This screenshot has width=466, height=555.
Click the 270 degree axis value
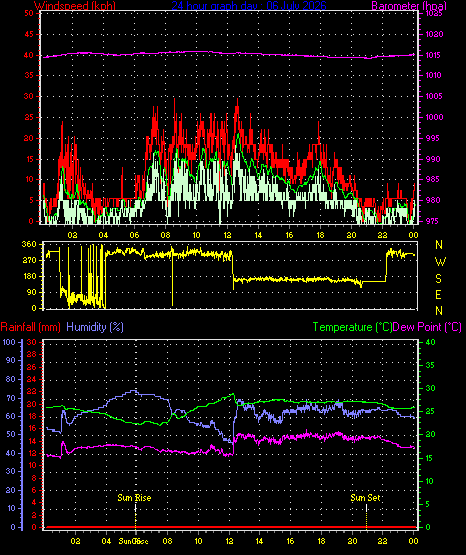point(29,260)
